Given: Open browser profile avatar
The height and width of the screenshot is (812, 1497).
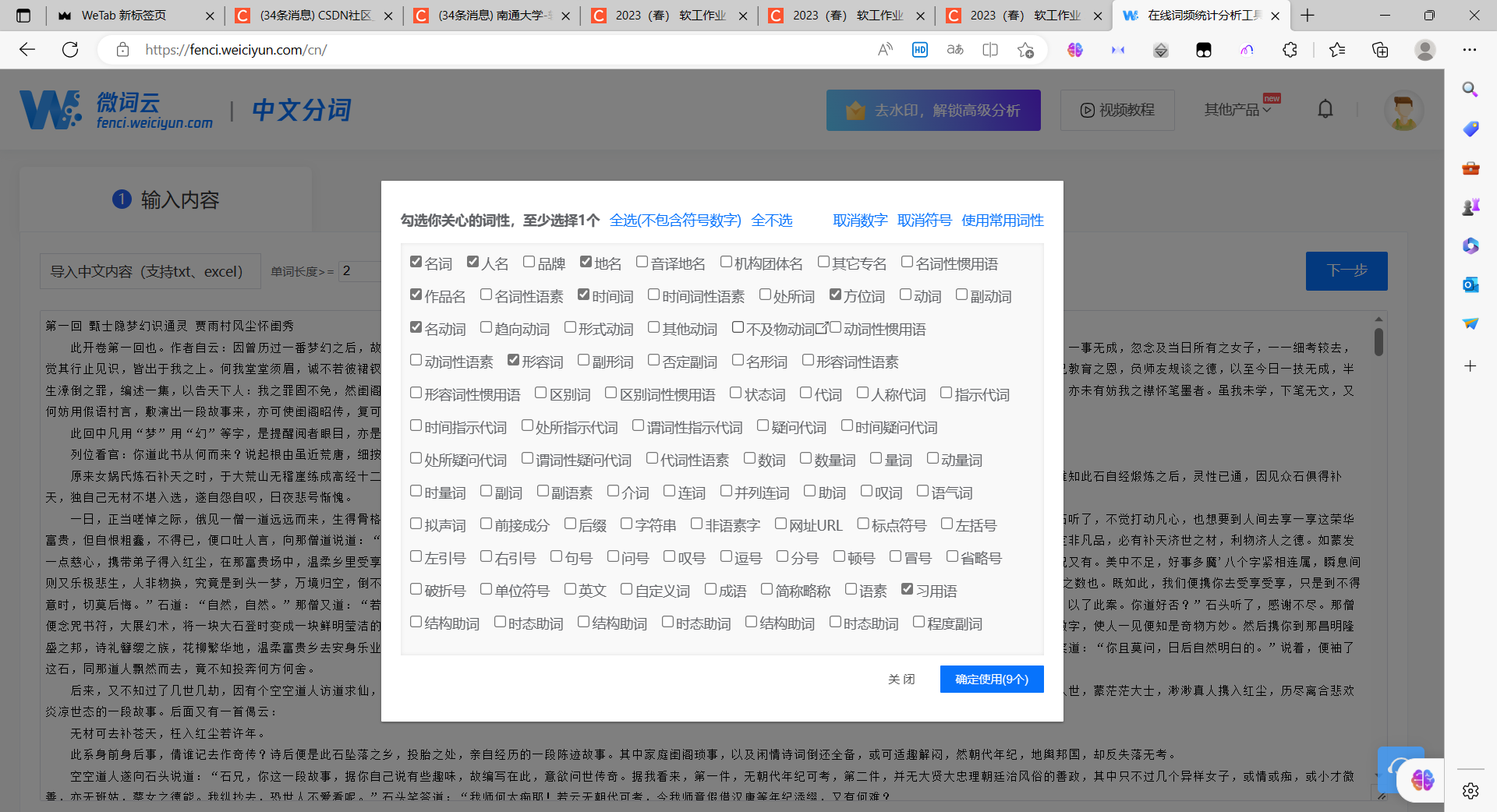Looking at the screenshot, I should (x=1425, y=50).
